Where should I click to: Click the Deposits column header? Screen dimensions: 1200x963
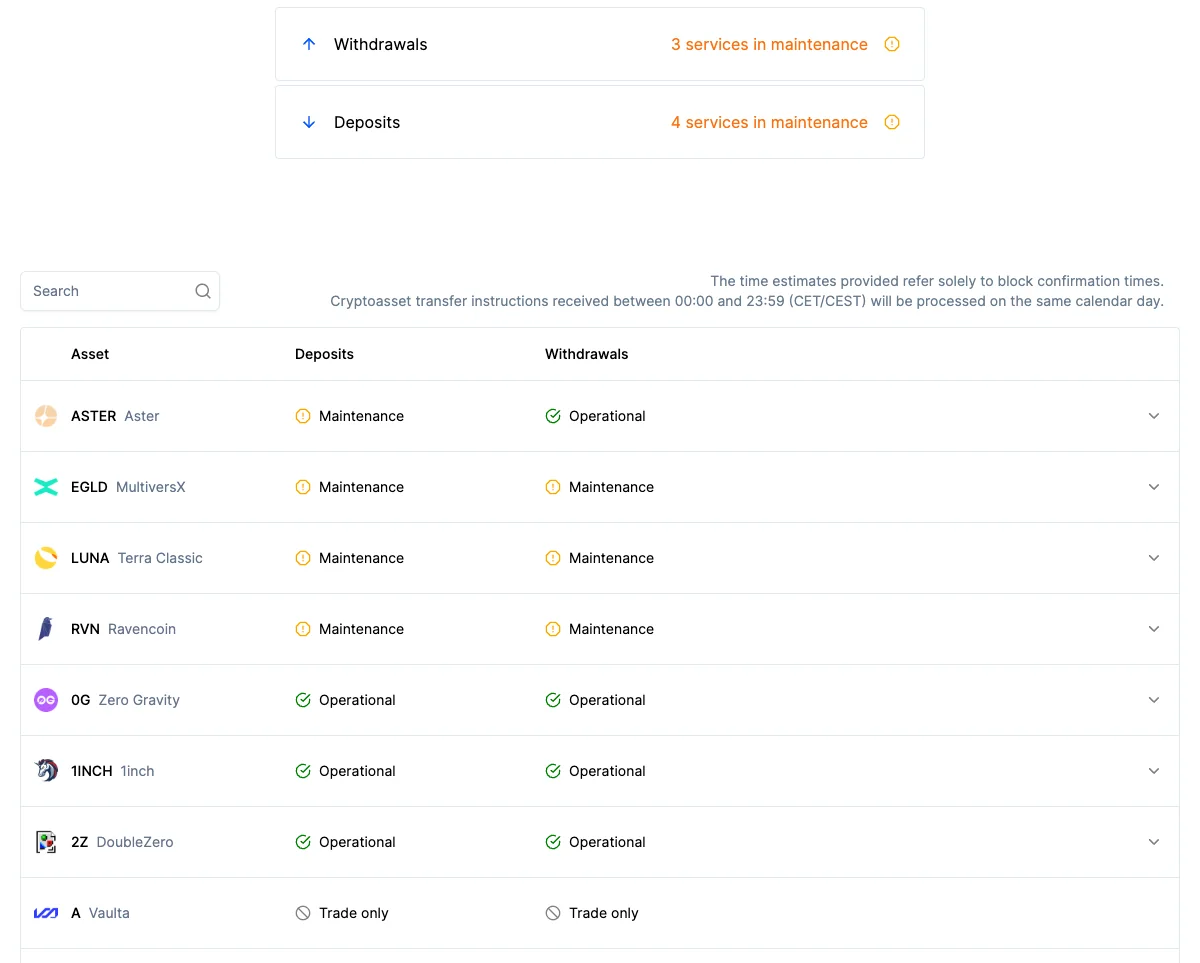point(324,354)
